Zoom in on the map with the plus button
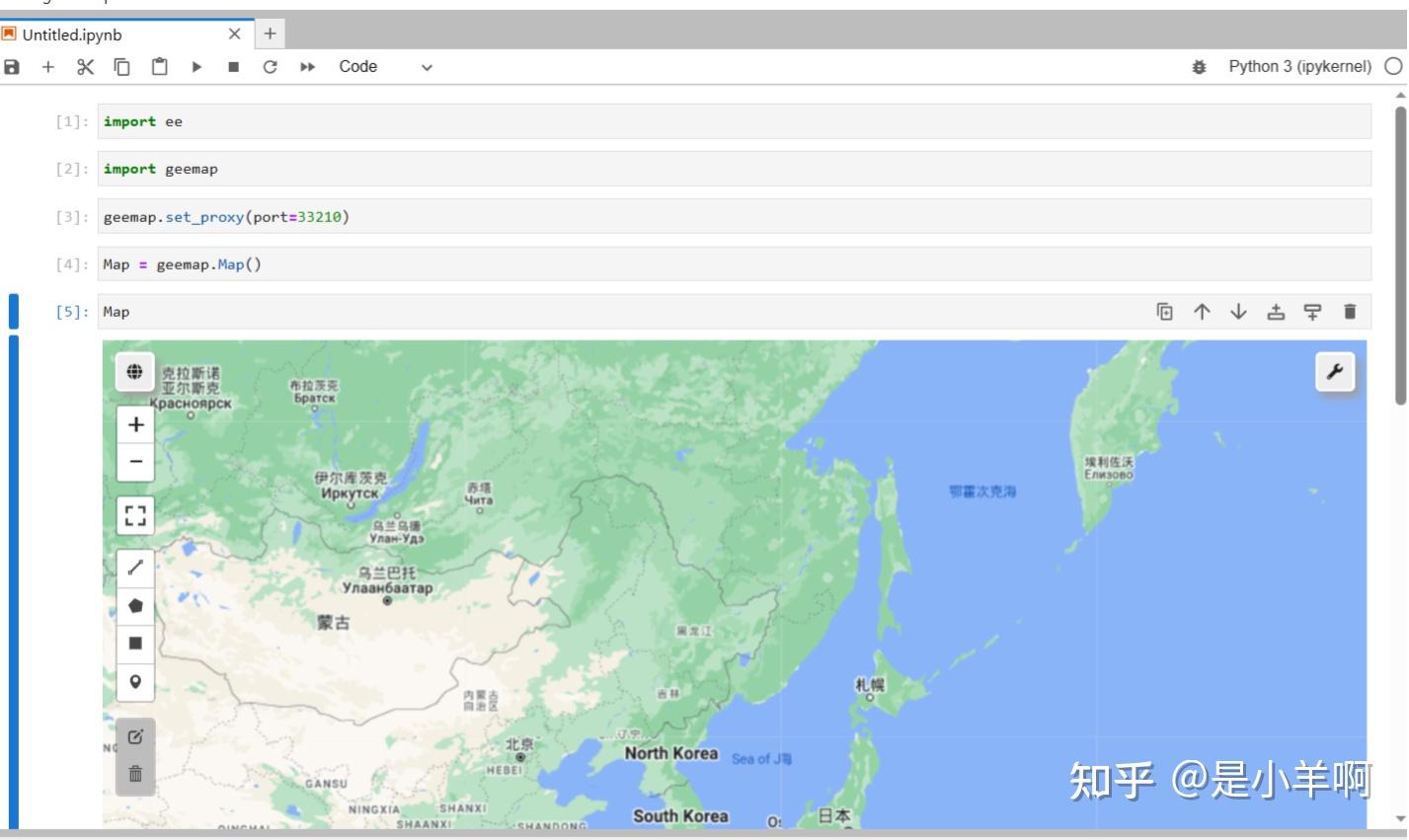The width and height of the screenshot is (1409, 840). tap(135, 423)
